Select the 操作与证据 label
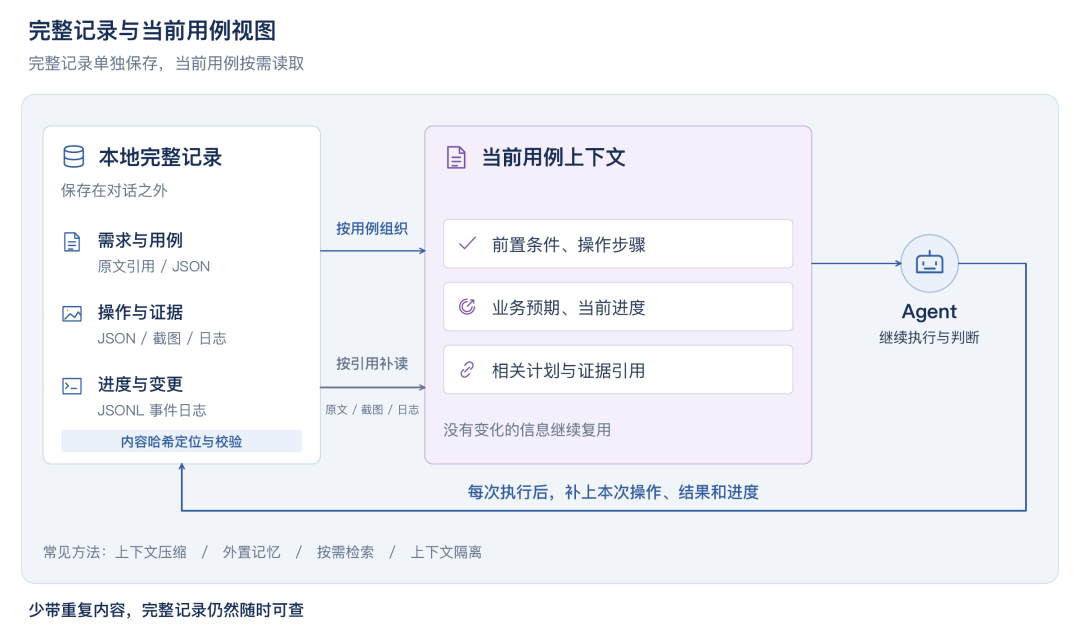This screenshot has width=1080, height=639. [140, 313]
